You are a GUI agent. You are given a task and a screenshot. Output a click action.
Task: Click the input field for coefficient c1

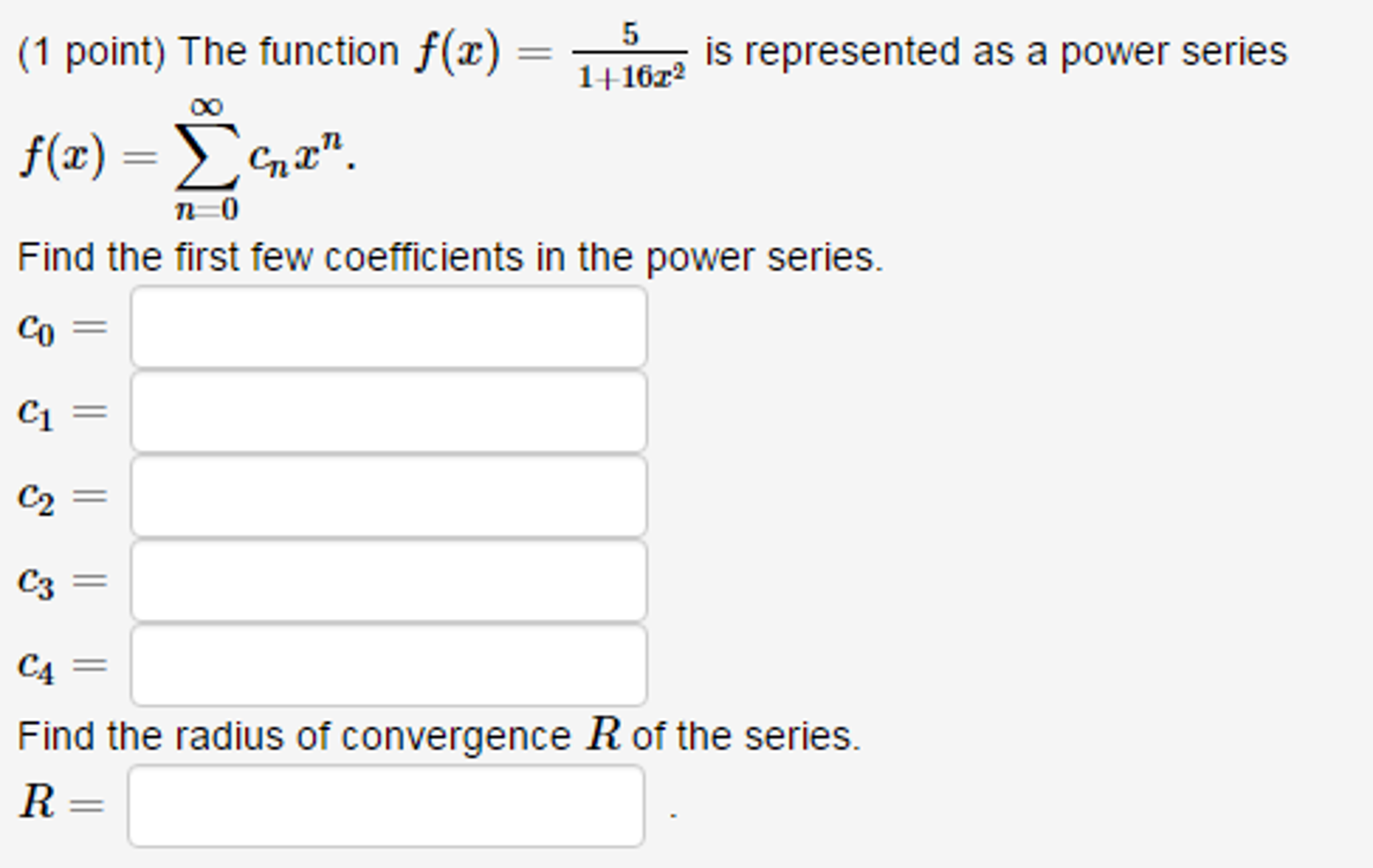click(x=389, y=412)
